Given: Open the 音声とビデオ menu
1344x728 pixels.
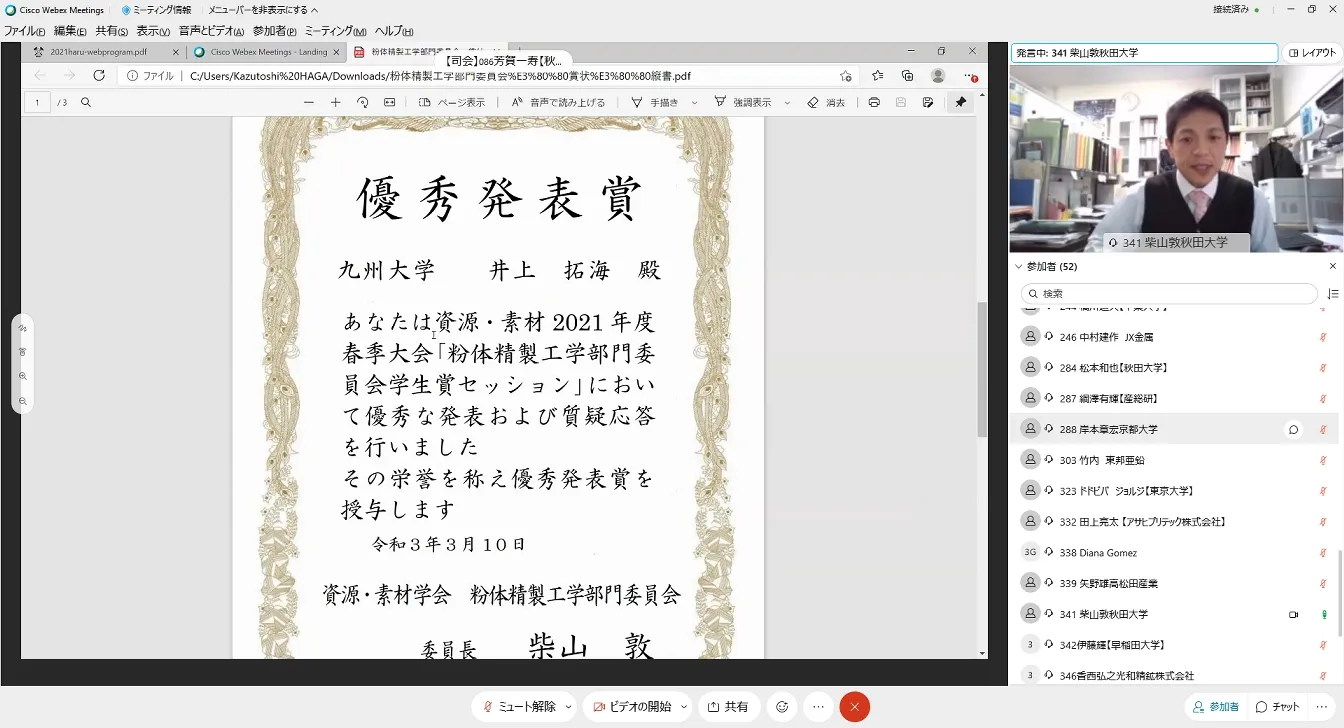Looking at the screenshot, I should tap(211, 31).
